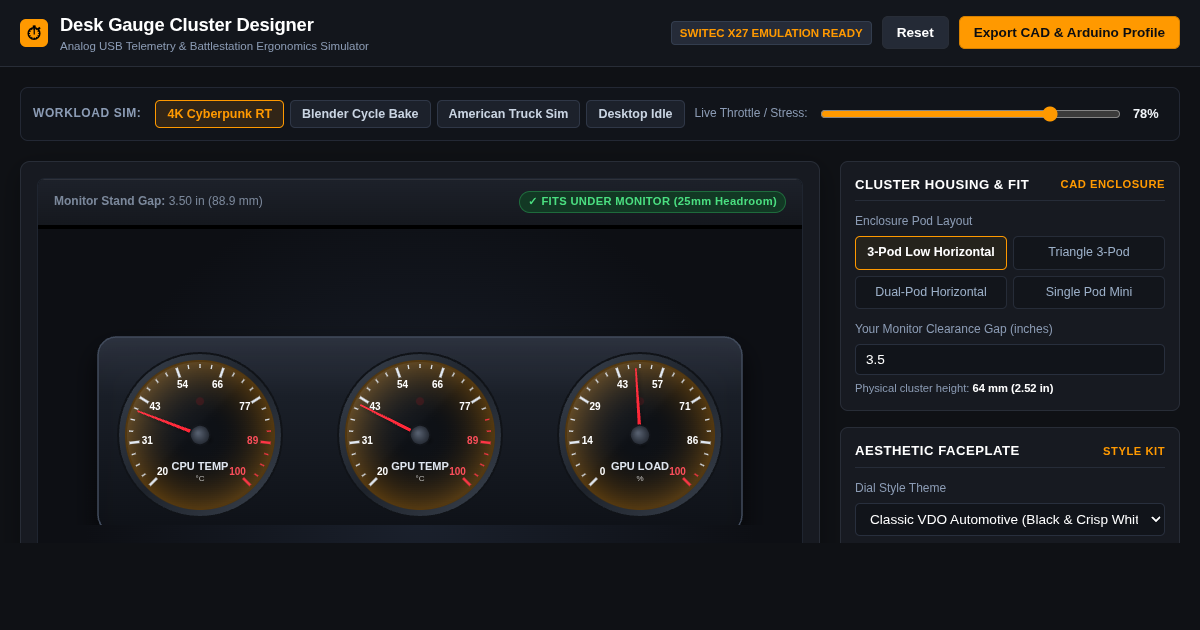Choose the Dual-Pod Horizontal layout
The width and height of the screenshot is (1200, 630).
(931, 293)
